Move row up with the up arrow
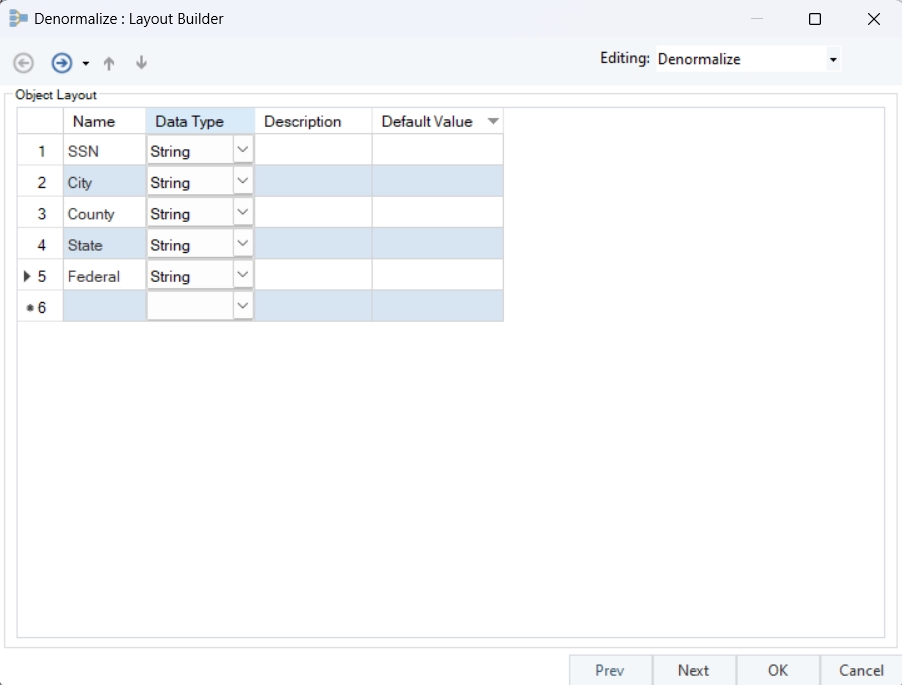902x685 pixels. pos(109,63)
